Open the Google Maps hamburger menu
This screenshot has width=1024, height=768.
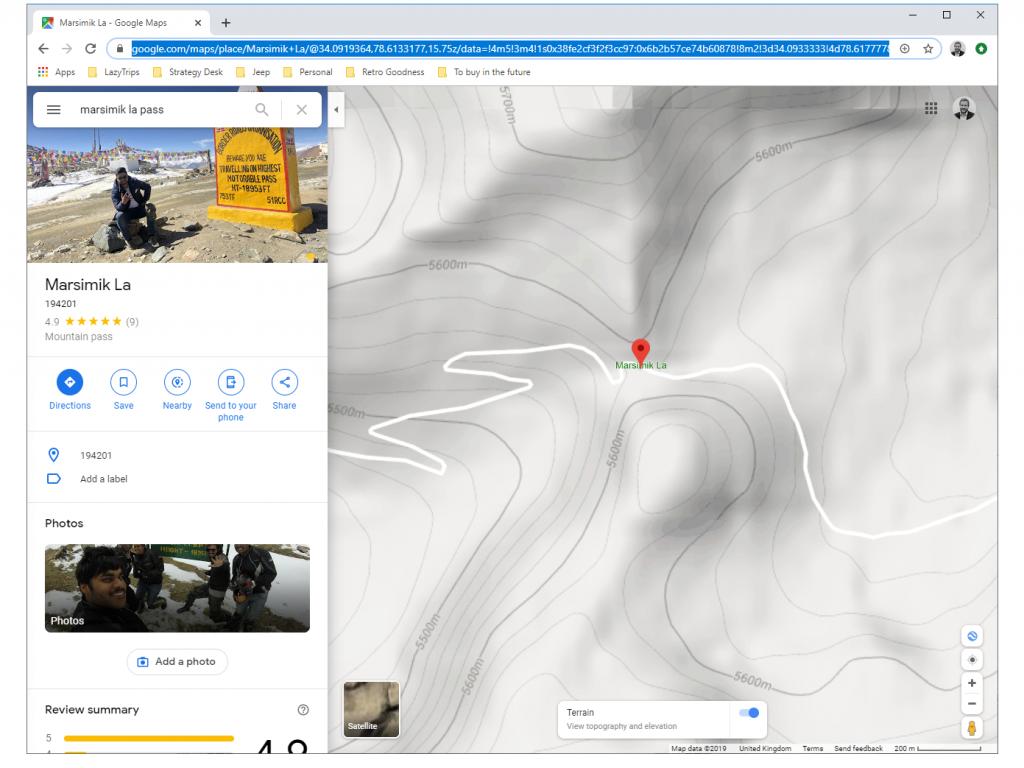tap(54, 110)
